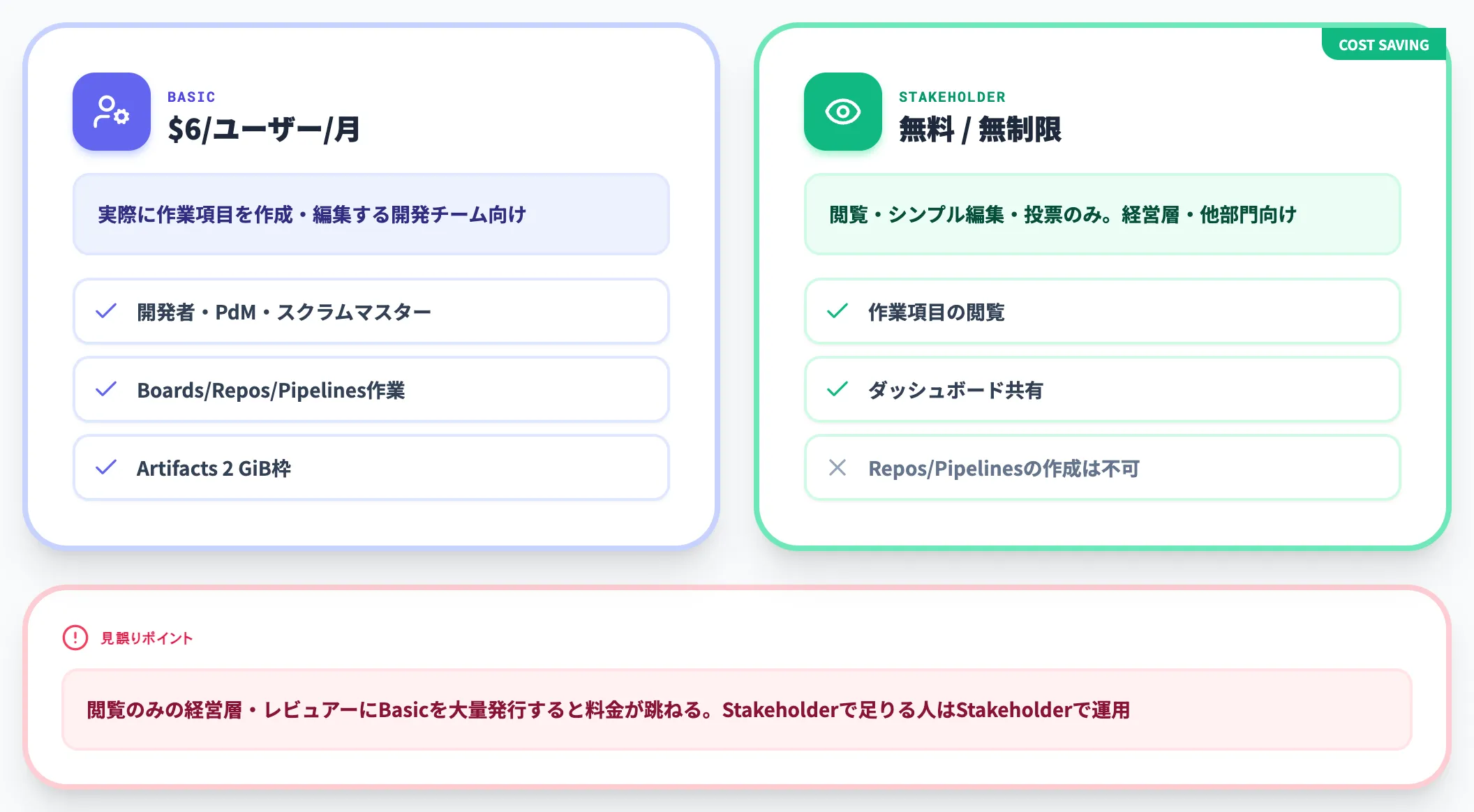Viewport: 1474px width, 812px height.
Task: Click checkmark beside Boards/Repos/Pipelines作業
Action: pos(106,389)
